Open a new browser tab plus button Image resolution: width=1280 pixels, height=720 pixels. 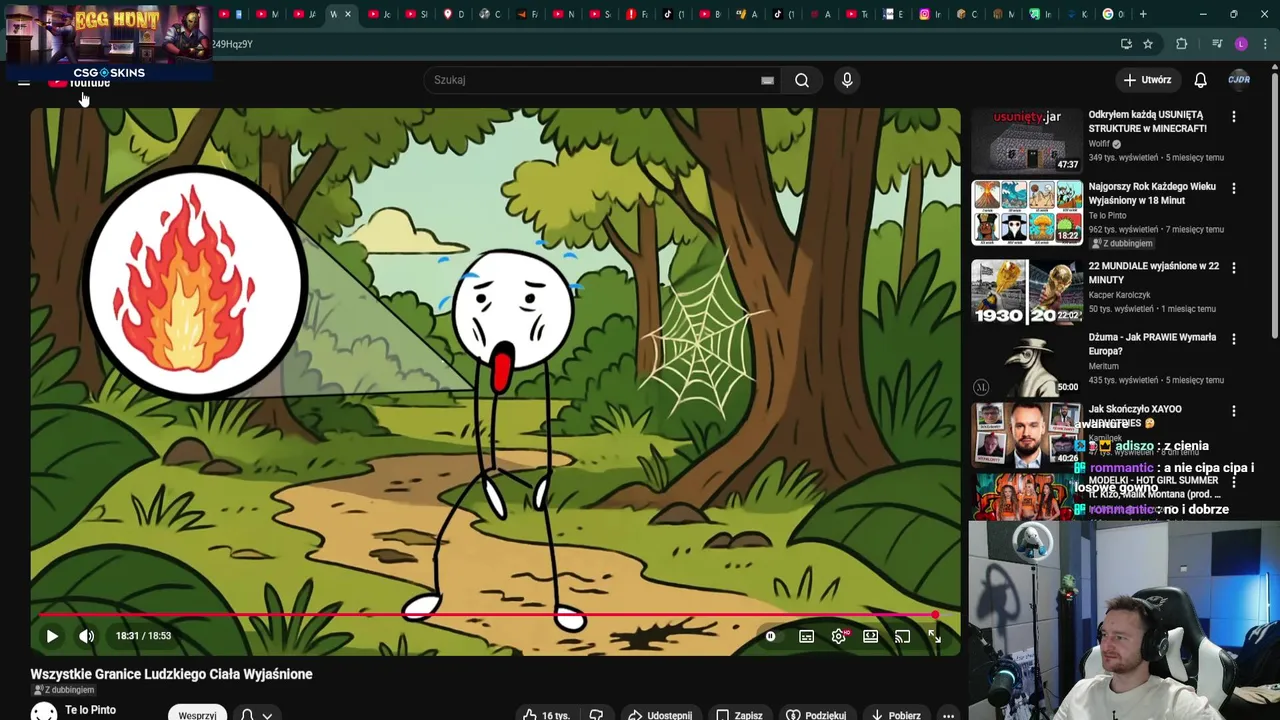(x=1143, y=14)
